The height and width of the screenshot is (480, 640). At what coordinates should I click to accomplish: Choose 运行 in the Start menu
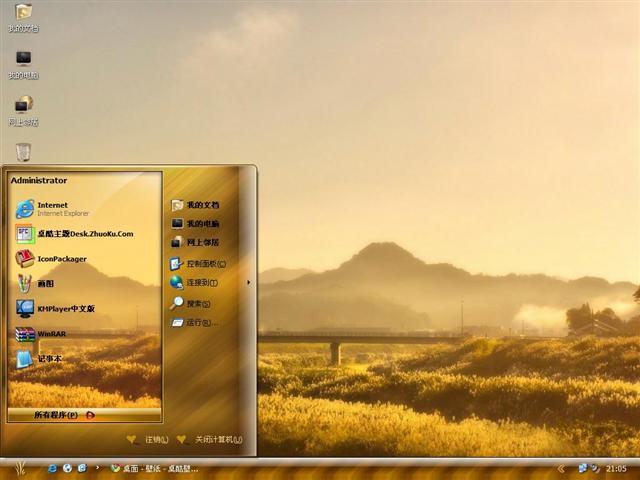(x=196, y=322)
